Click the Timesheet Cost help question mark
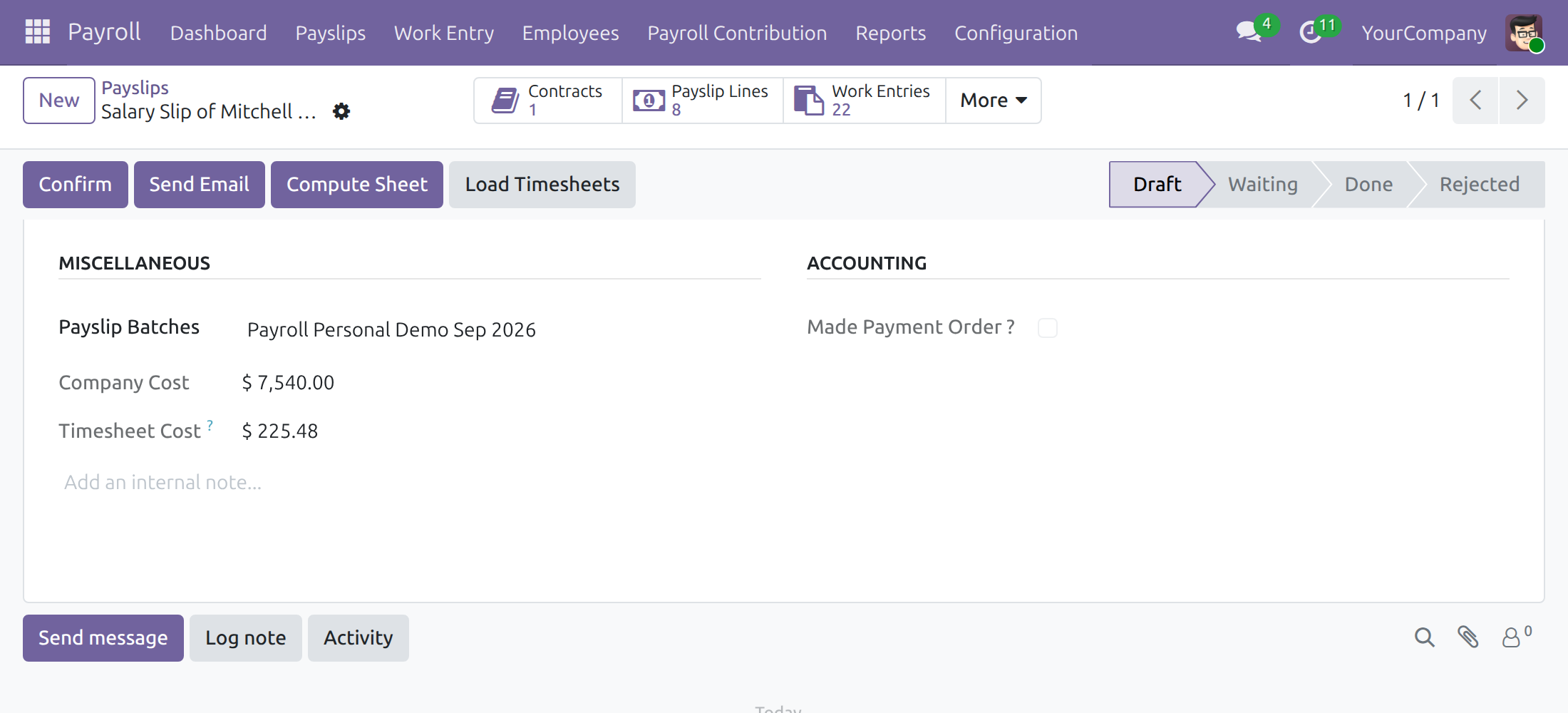The width and height of the screenshot is (1568, 713). (210, 425)
